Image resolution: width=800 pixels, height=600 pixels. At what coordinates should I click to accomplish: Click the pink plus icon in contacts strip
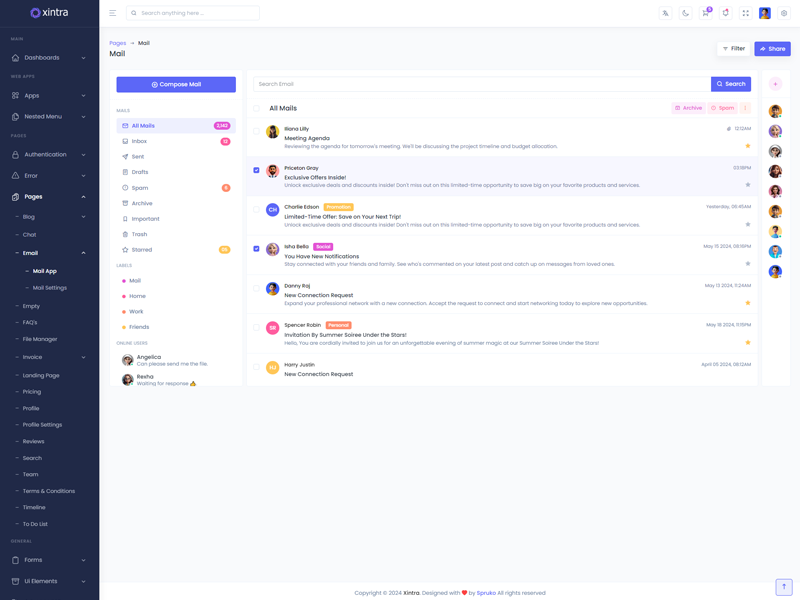point(775,84)
